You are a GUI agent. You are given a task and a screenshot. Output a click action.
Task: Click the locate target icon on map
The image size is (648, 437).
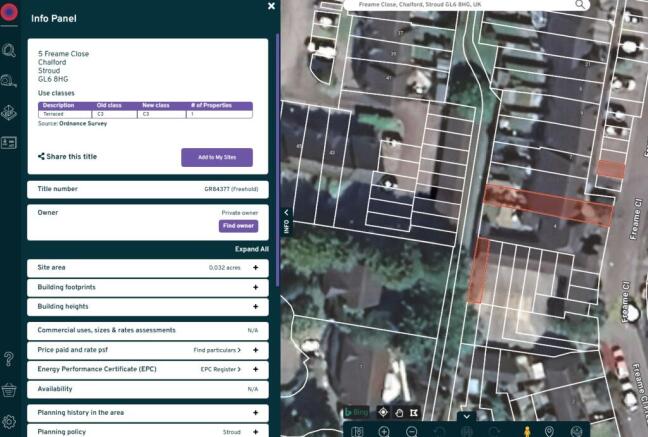pyautogui.click(x=382, y=412)
